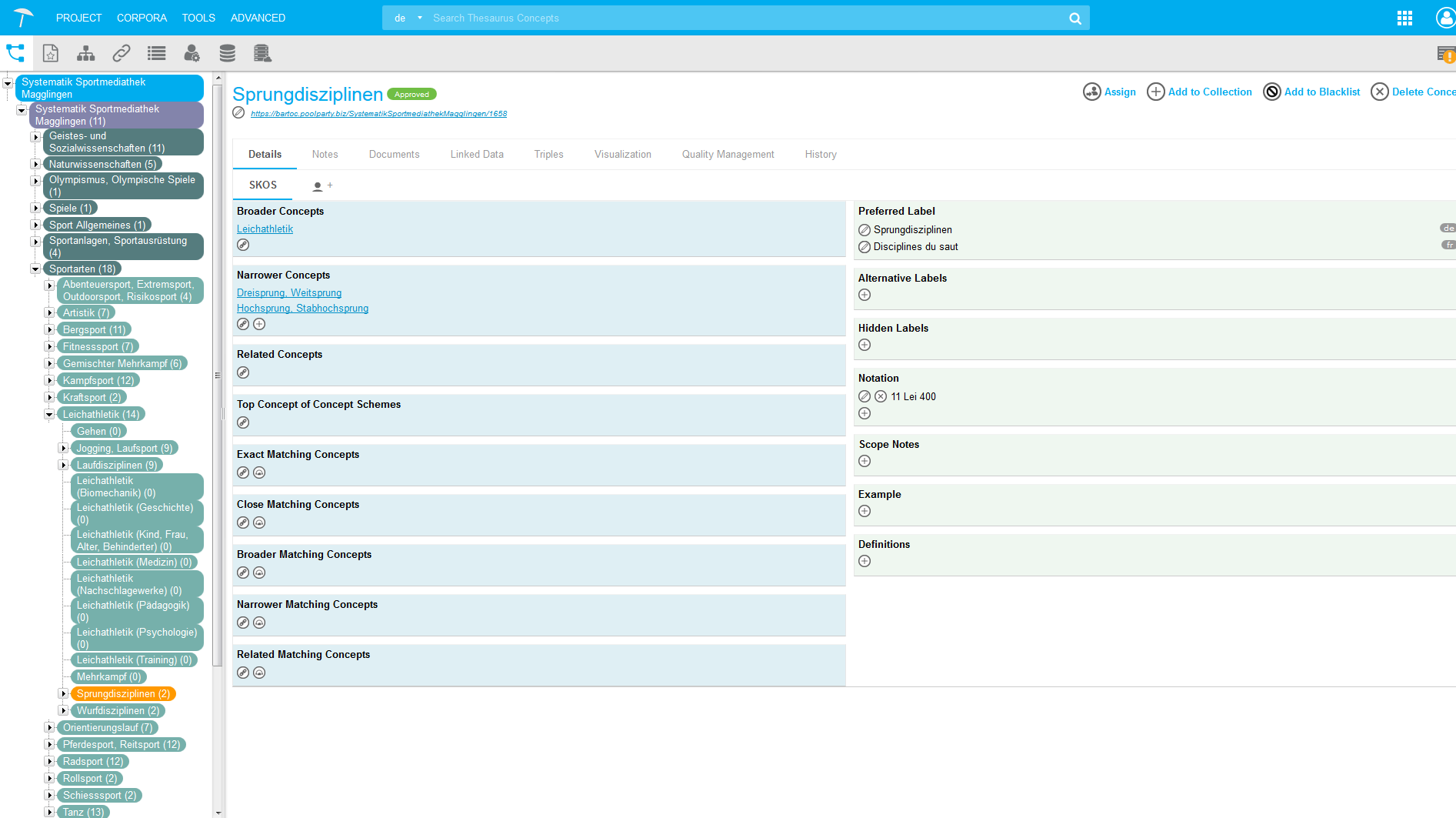Screen dimensions: 1456x818
Task: Click the chain link icon in toolbar
Action: click(x=122, y=53)
